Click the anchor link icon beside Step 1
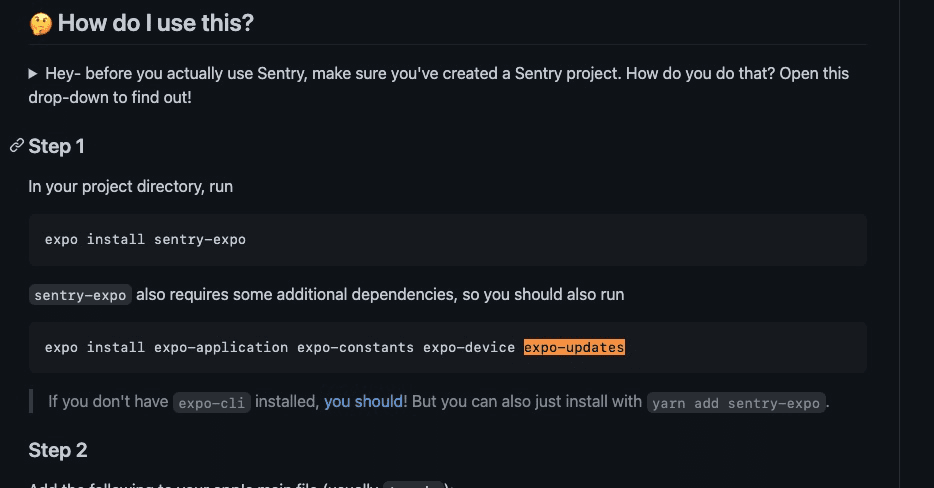934x488 pixels. click(17, 145)
